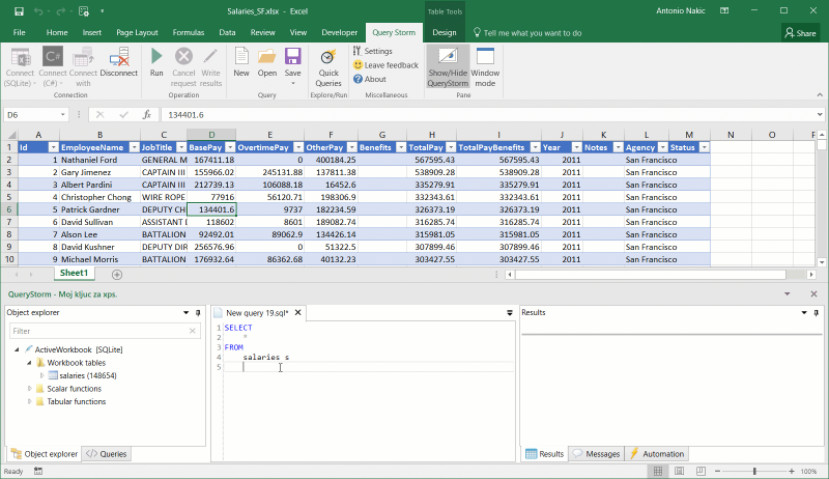Click the Share button
Viewport: 829px width, 479px height.
800,33
